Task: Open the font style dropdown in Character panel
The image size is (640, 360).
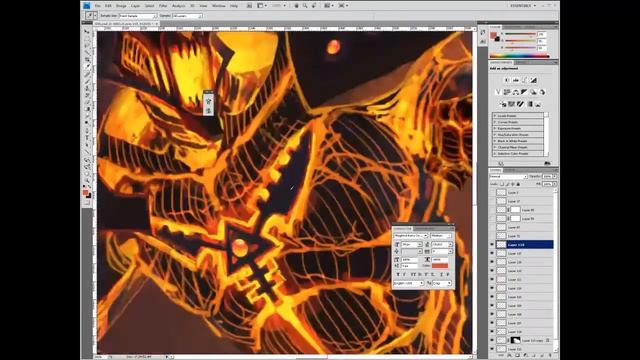Action: pyautogui.click(x=441, y=236)
